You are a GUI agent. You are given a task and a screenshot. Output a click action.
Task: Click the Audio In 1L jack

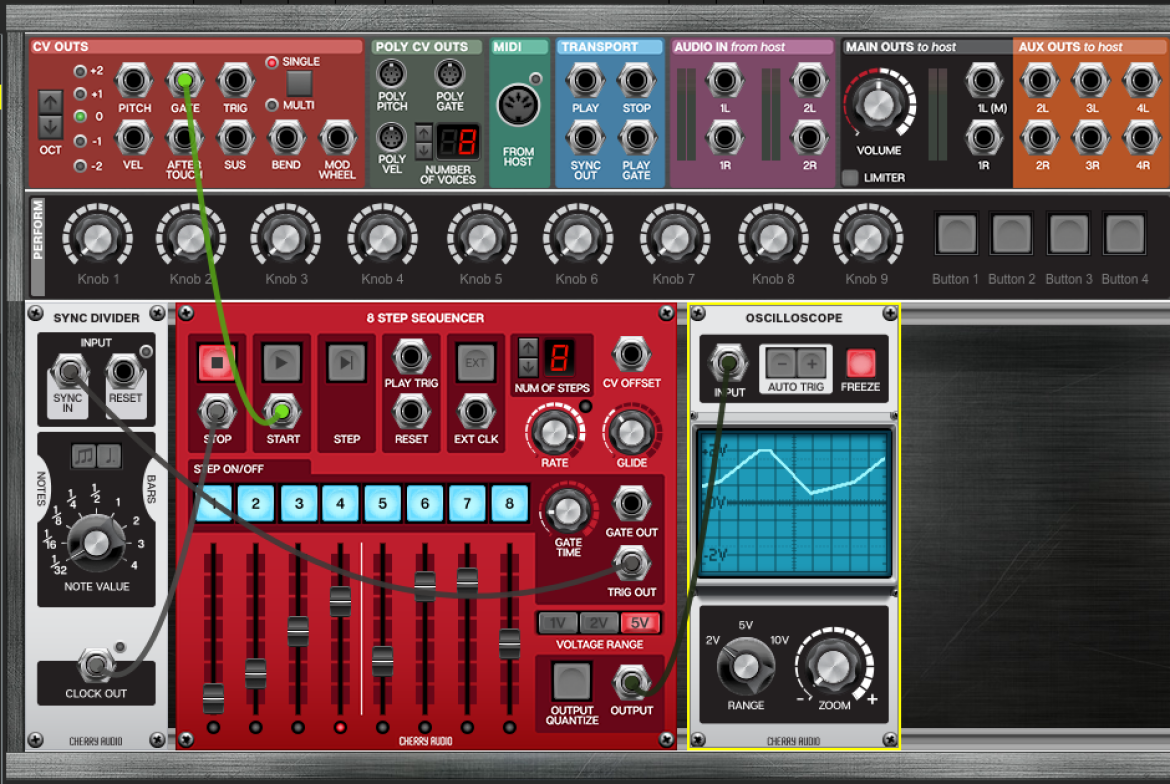724,81
